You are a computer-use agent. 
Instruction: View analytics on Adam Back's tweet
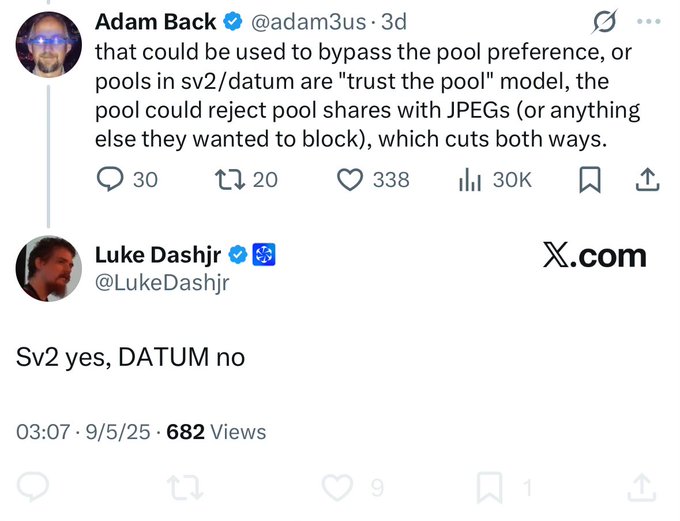click(469, 180)
